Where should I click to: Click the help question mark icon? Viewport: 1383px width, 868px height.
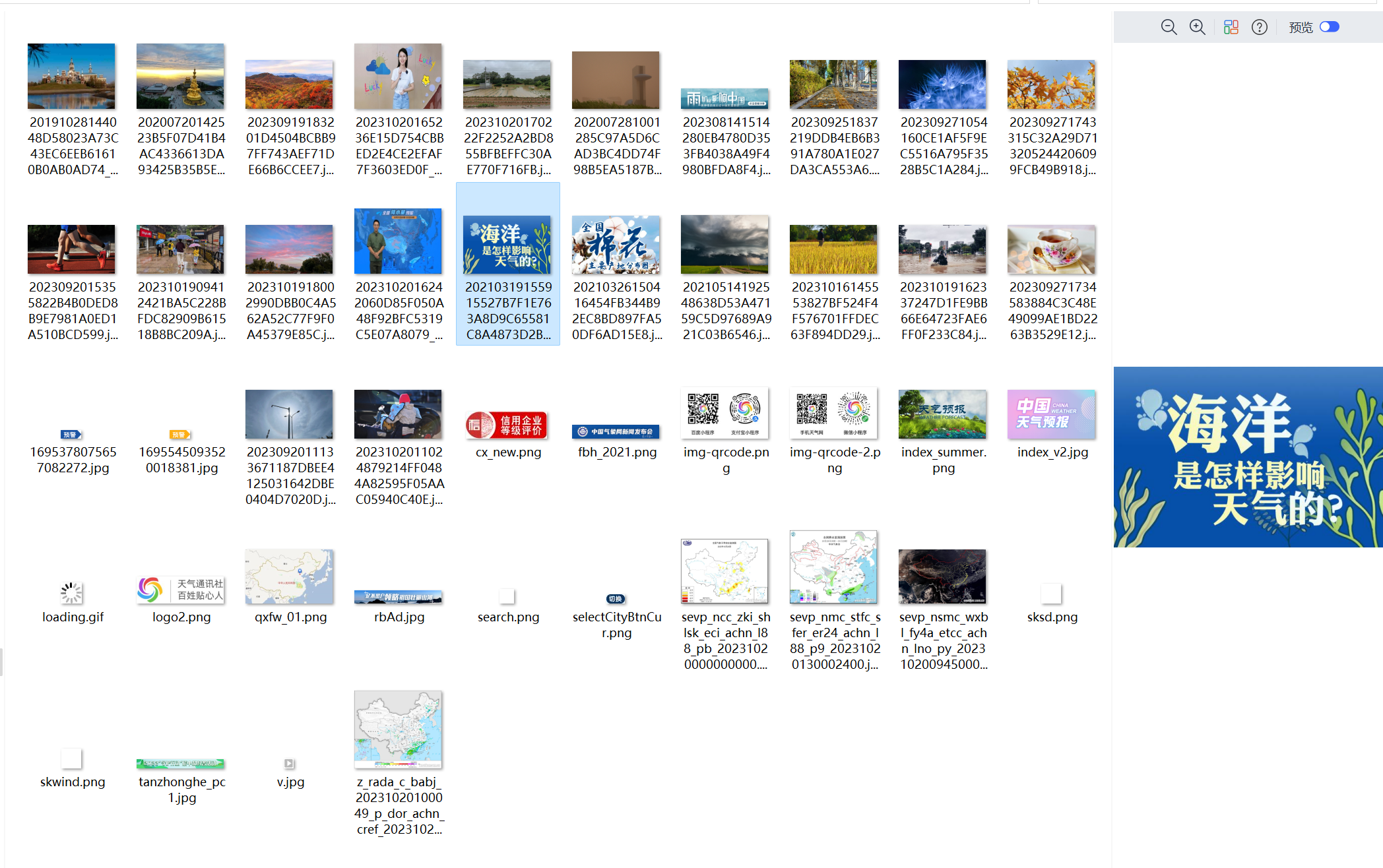[x=1259, y=27]
